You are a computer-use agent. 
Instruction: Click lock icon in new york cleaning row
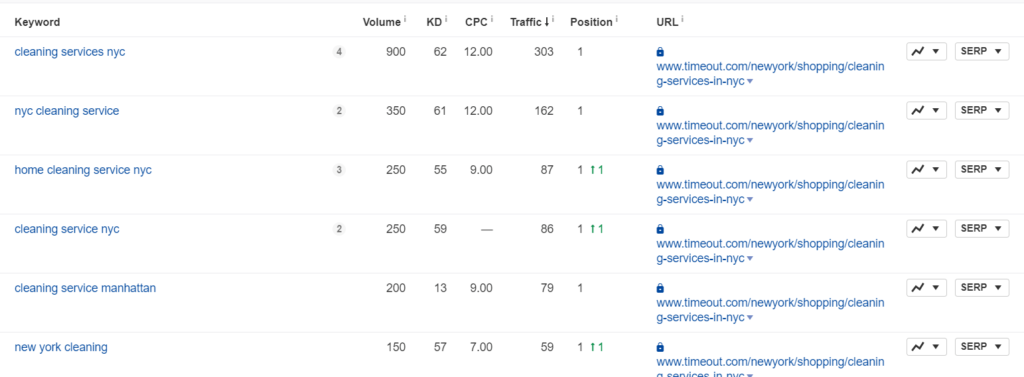click(660, 347)
